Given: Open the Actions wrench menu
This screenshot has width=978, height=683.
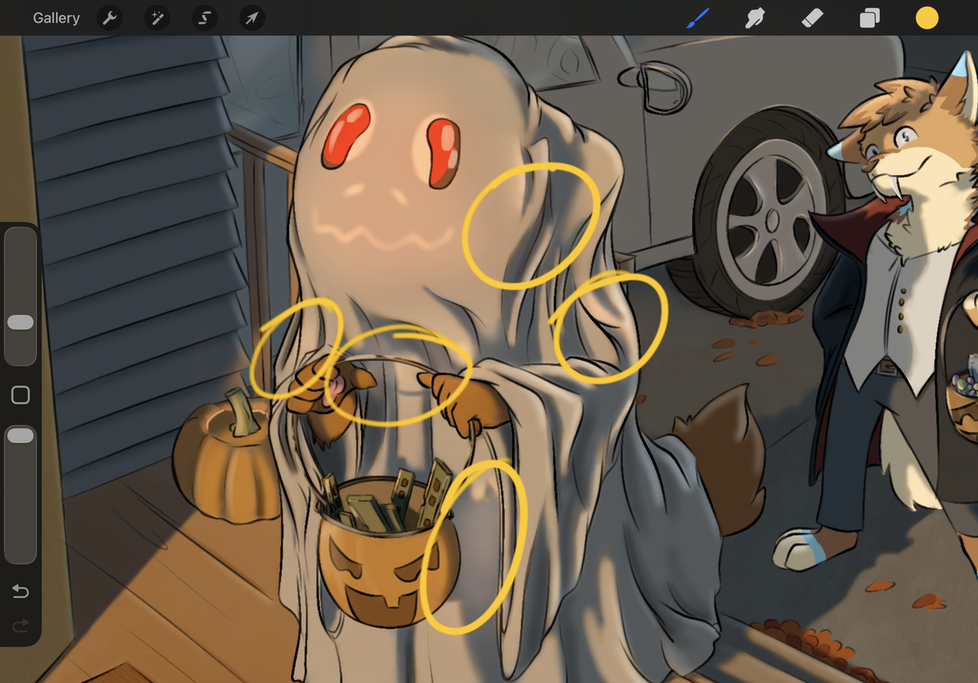Looking at the screenshot, I should pyautogui.click(x=109, y=18).
